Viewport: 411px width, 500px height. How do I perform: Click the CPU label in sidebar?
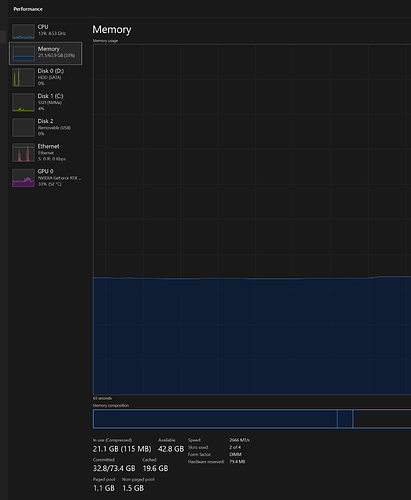43,27
